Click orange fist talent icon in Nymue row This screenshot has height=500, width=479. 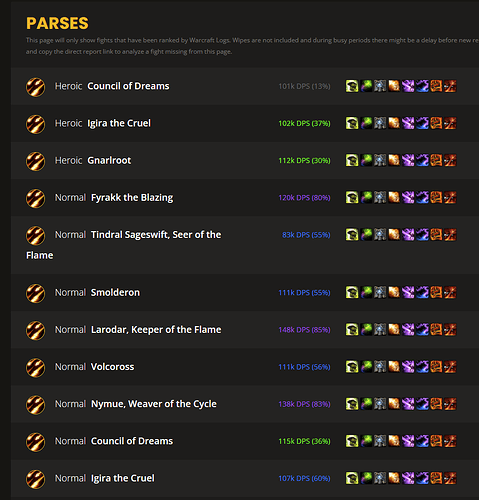tap(436, 404)
